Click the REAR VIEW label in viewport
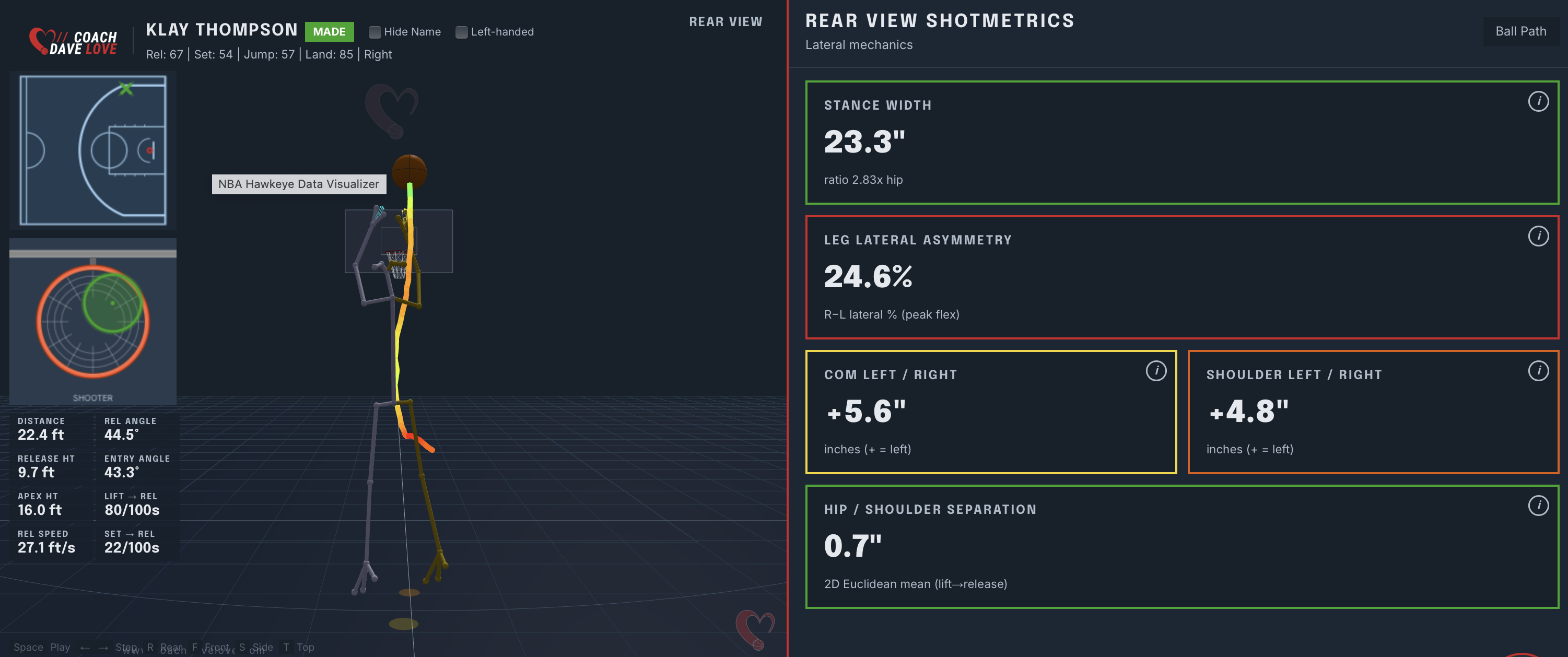 (x=726, y=22)
